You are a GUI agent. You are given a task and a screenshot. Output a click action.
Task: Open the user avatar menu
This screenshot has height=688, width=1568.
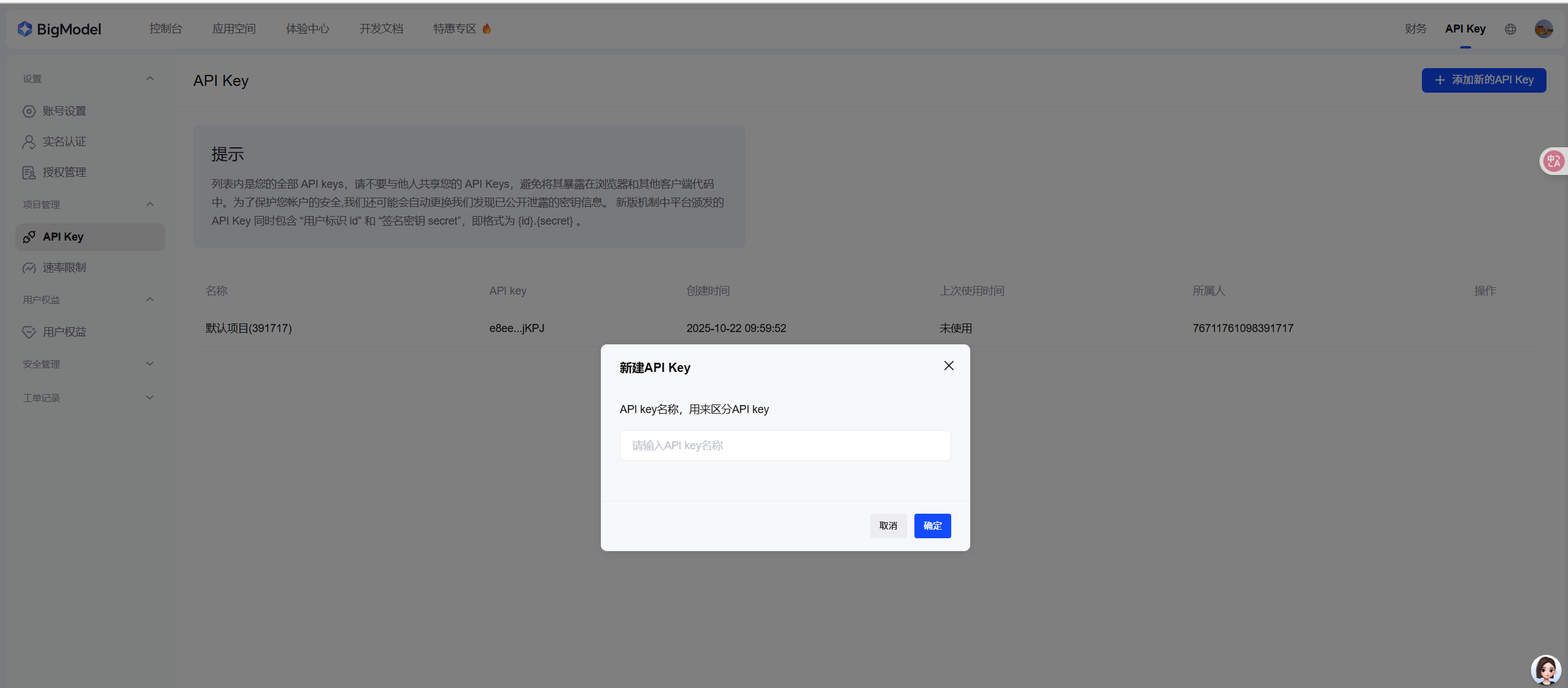pyautogui.click(x=1543, y=29)
